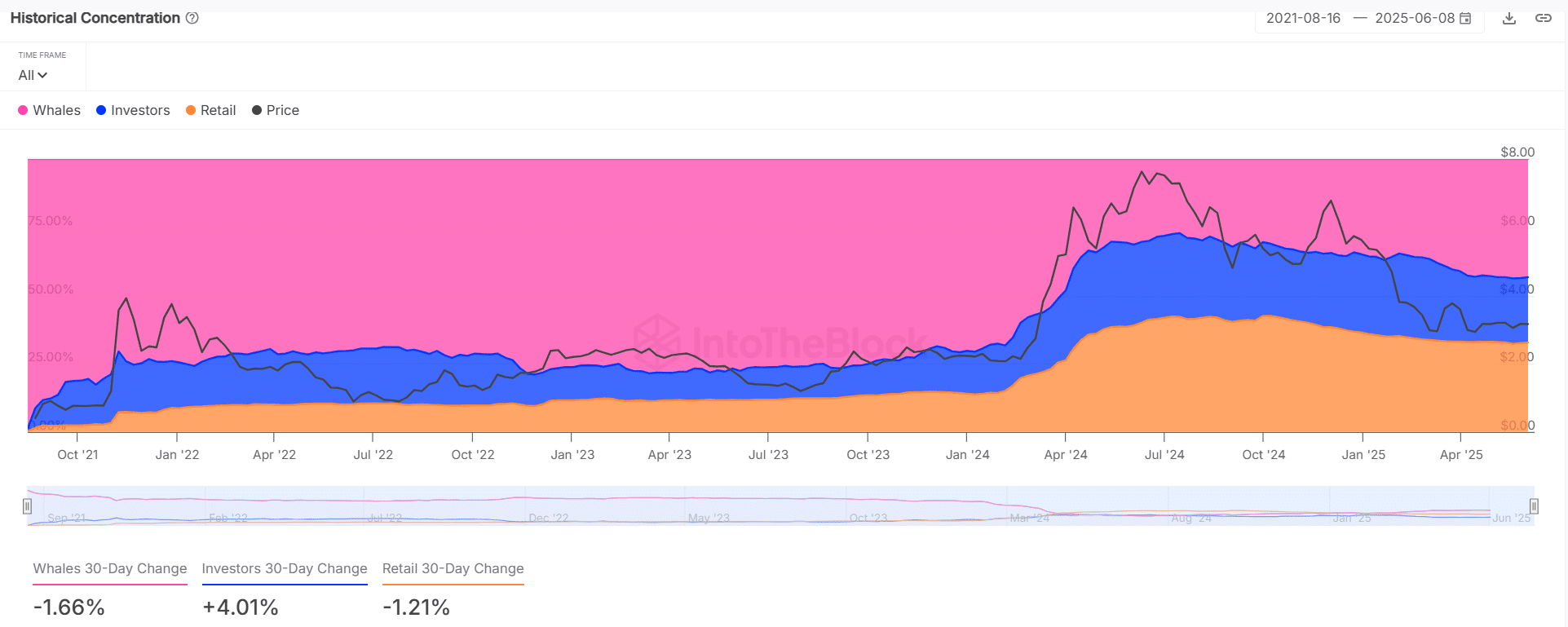Viewport: 1568px width, 627px height.
Task: Toggle the Whales series in legend
Action: [49, 110]
